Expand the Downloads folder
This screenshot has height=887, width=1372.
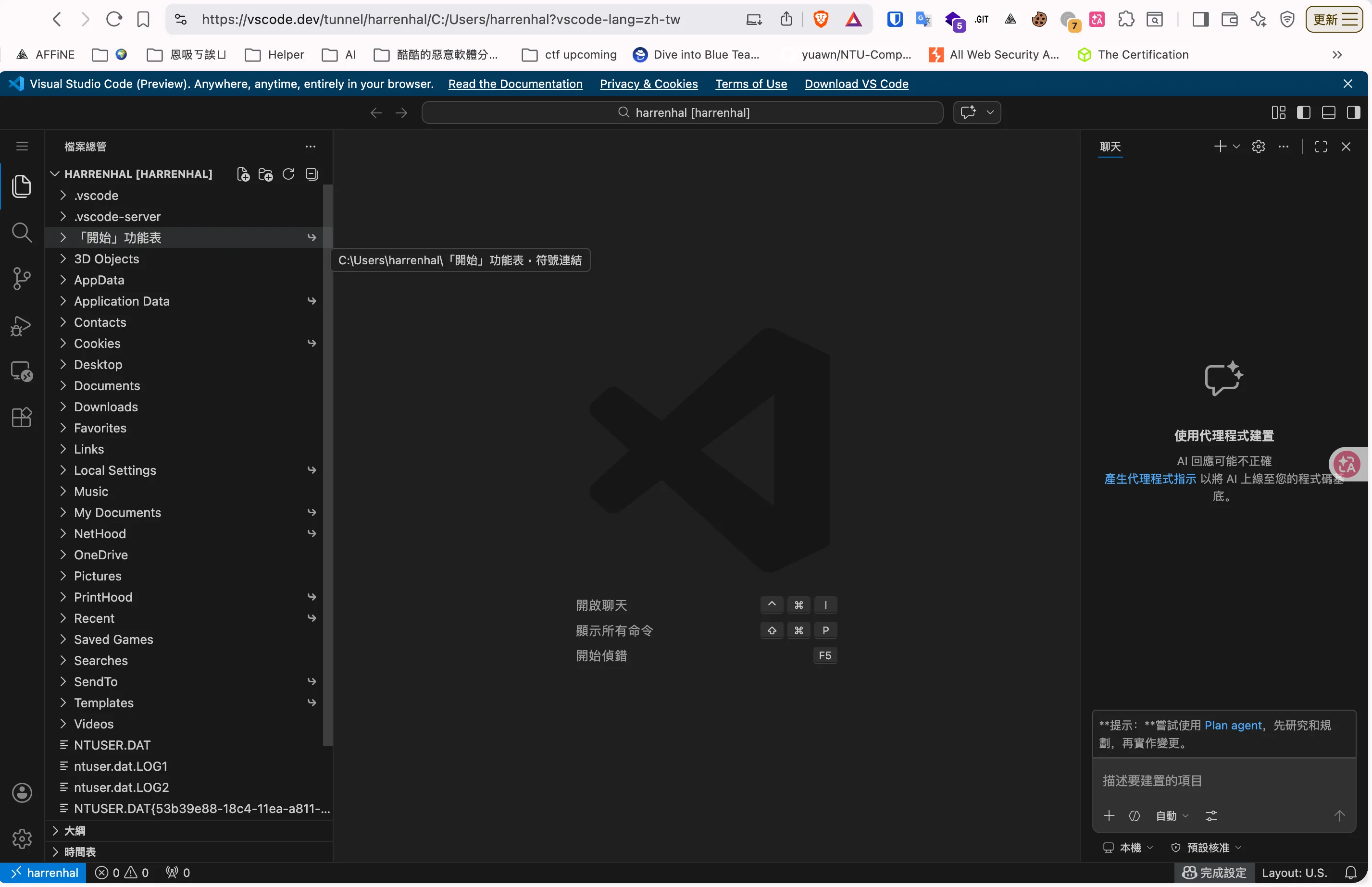click(x=189, y=407)
